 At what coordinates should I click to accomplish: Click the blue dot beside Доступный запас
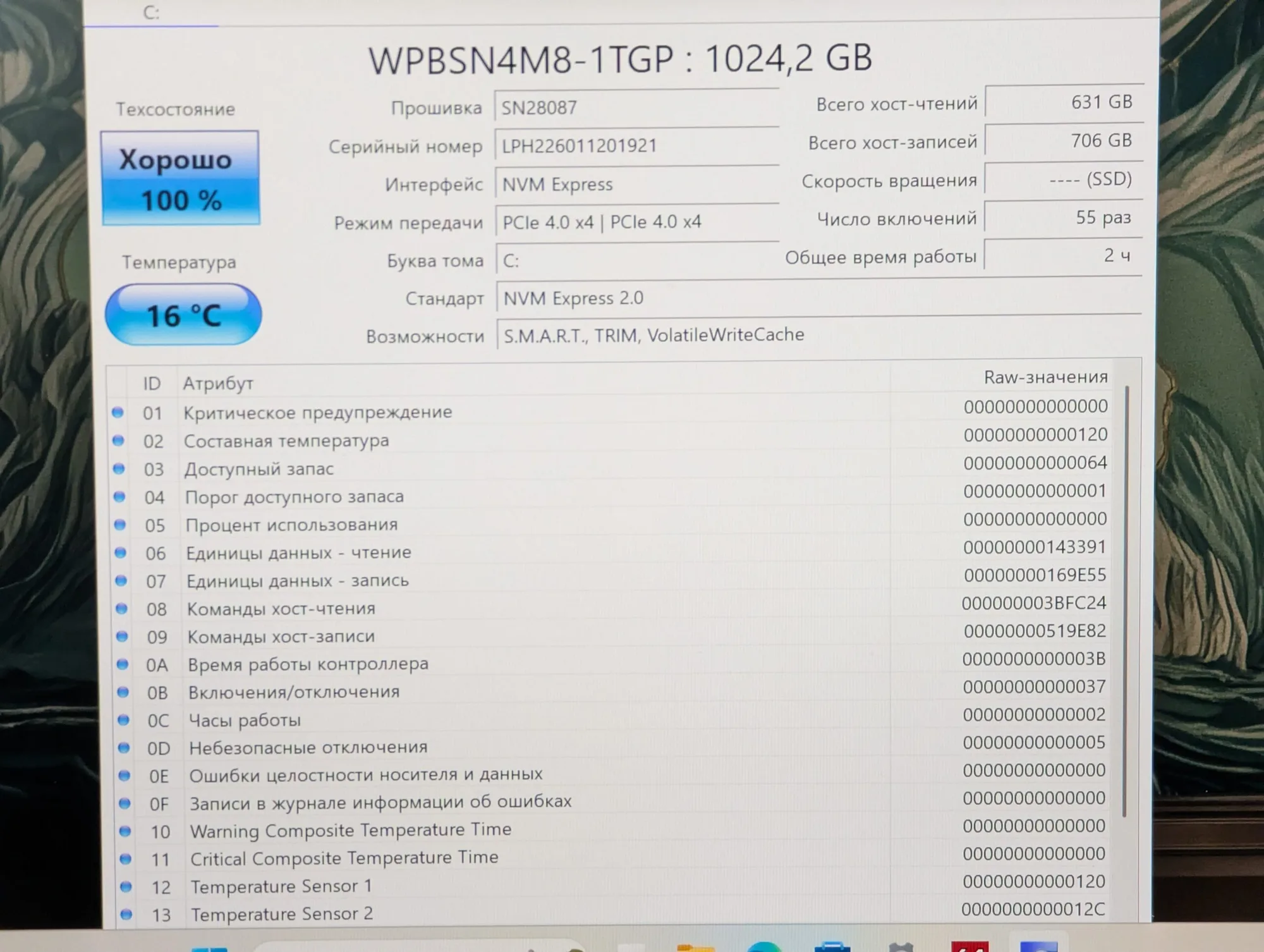point(119,468)
